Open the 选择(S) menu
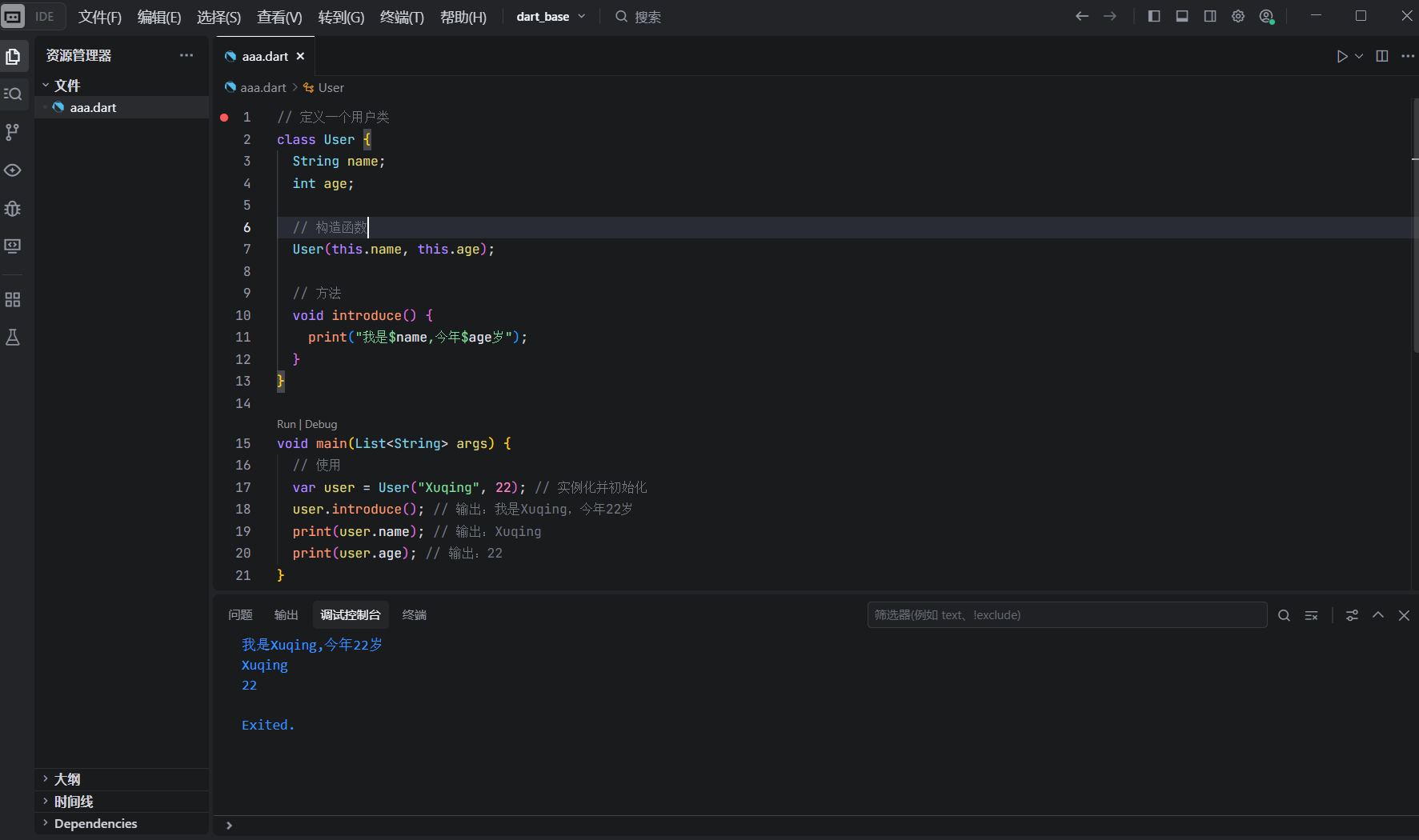The height and width of the screenshot is (840, 1419). tap(218, 17)
